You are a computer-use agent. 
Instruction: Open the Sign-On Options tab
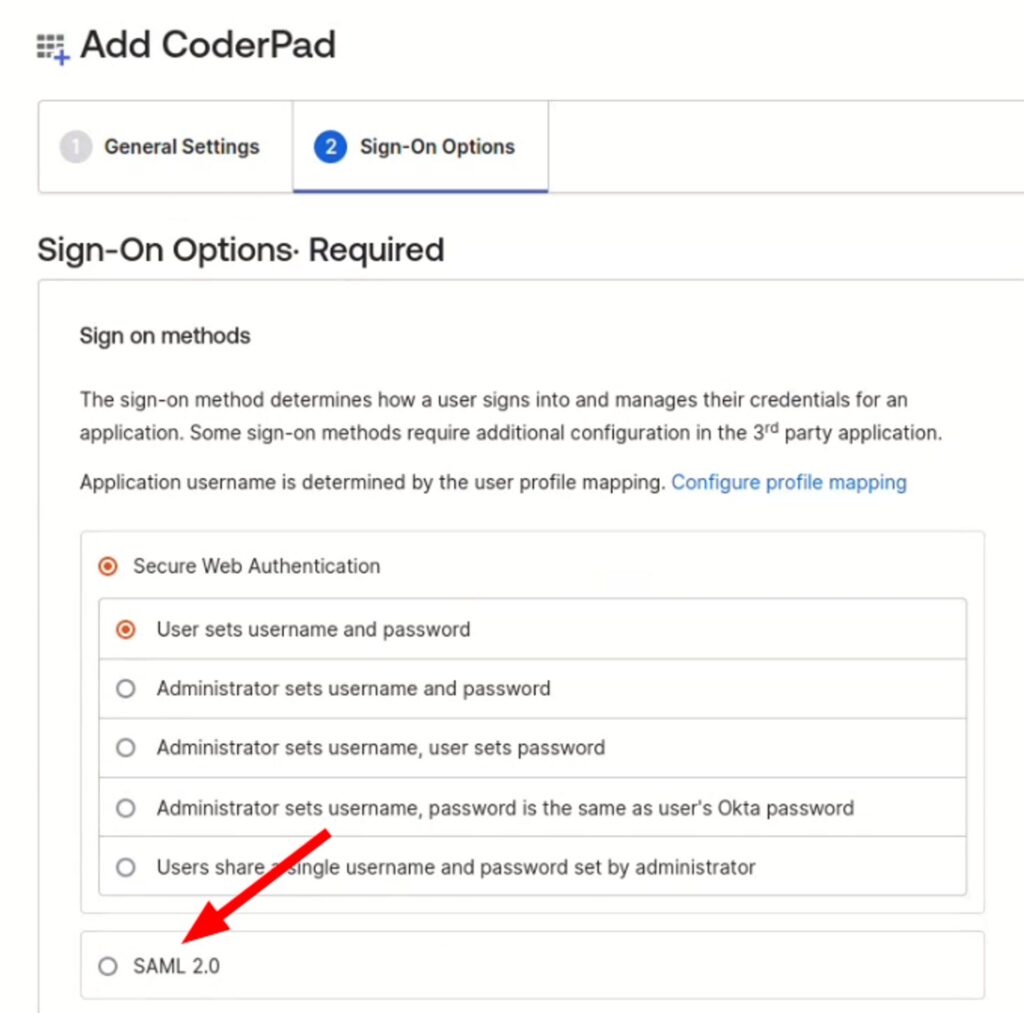click(437, 146)
